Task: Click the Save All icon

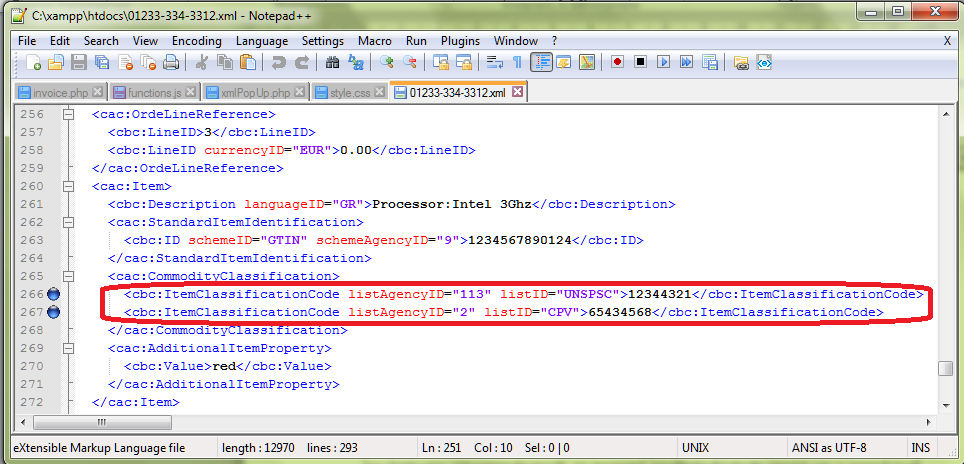Action: (x=101, y=62)
